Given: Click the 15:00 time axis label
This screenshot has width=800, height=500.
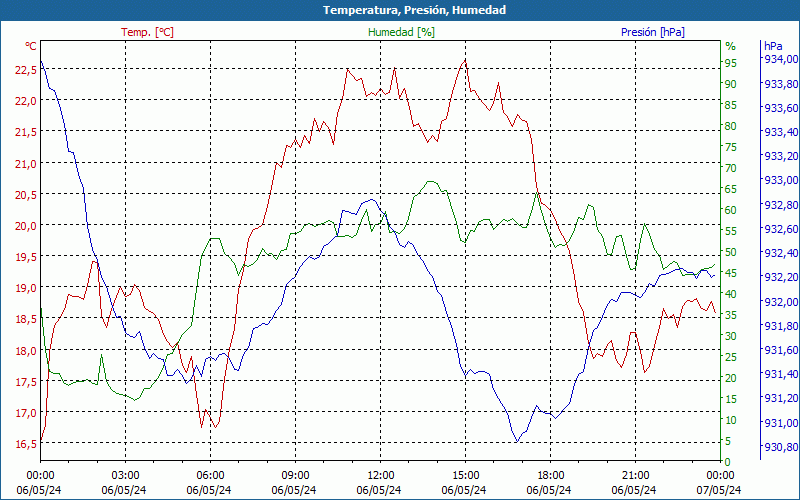Looking at the screenshot, I should pyautogui.click(x=465, y=476).
